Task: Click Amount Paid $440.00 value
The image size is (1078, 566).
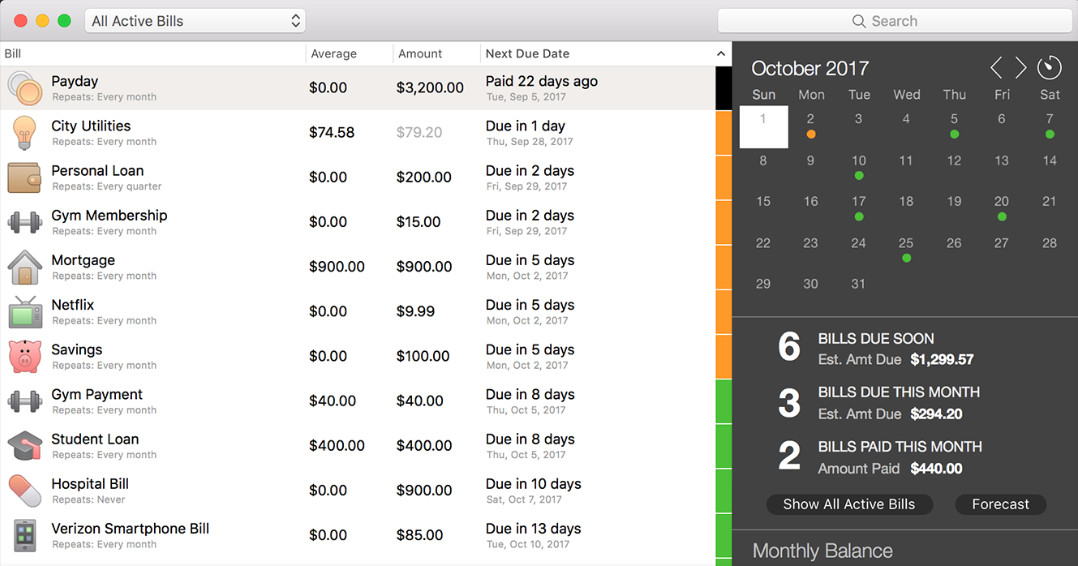Action: tap(936, 468)
